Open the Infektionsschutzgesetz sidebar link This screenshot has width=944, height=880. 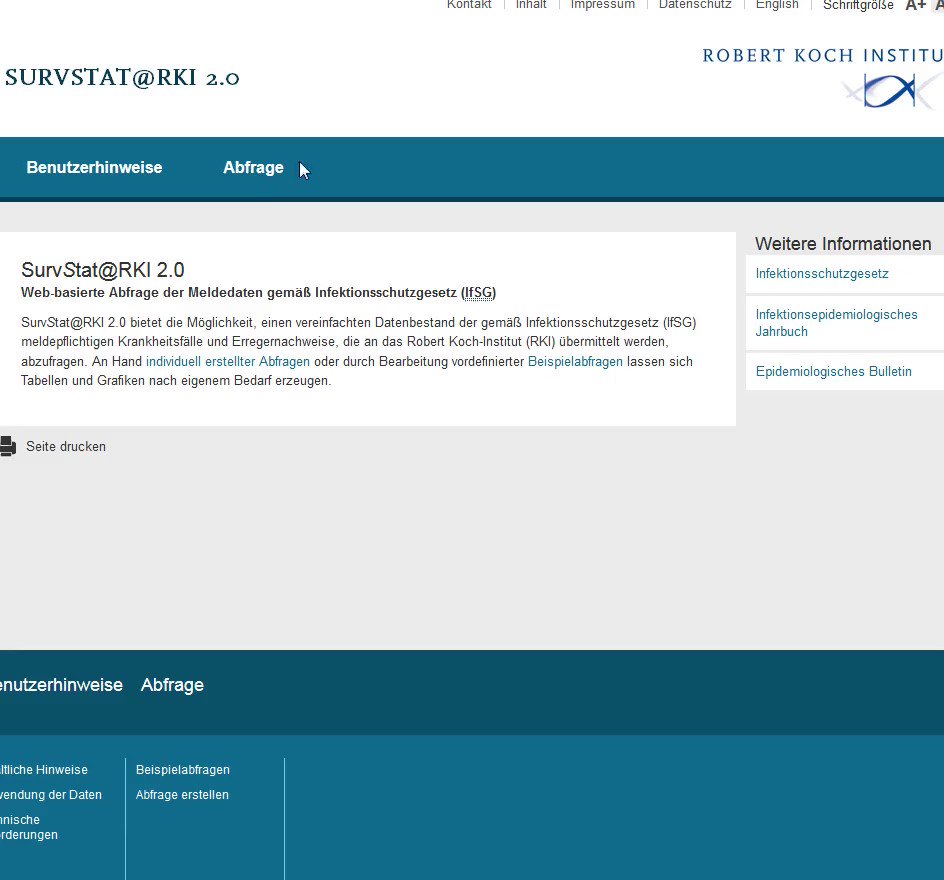click(x=822, y=274)
